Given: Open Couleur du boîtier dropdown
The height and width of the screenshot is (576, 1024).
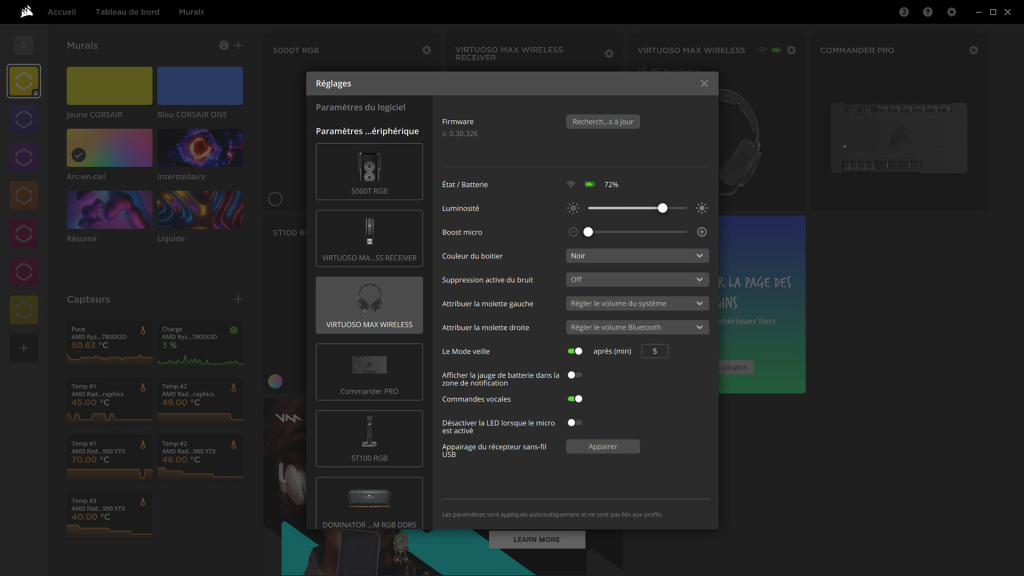Looking at the screenshot, I should [637, 256].
